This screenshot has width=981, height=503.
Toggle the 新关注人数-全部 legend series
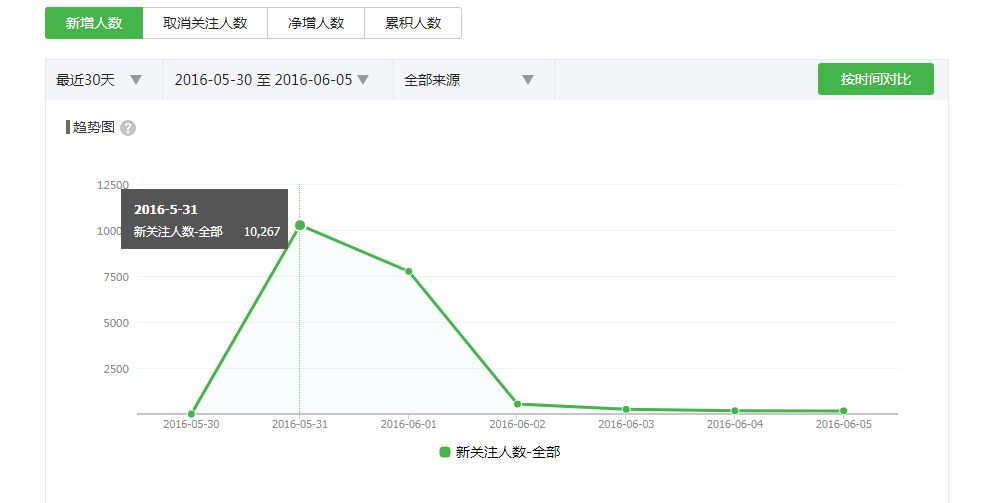coord(507,452)
